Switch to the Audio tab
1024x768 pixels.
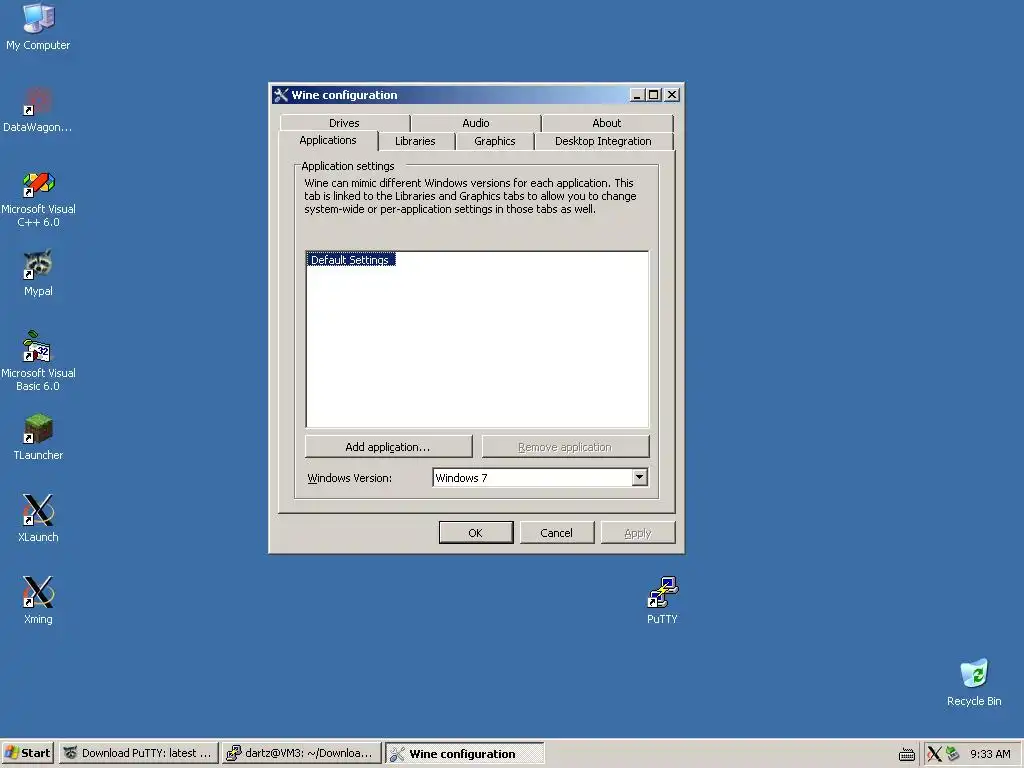coord(475,123)
